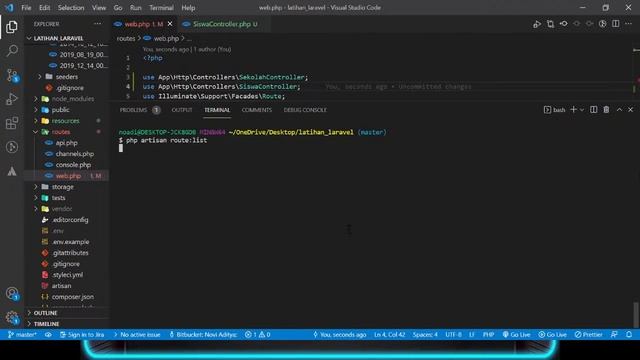Click Bitbucket: Novi Aditya status item
This screenshot has width=640, height=360.
pos(203,335)
